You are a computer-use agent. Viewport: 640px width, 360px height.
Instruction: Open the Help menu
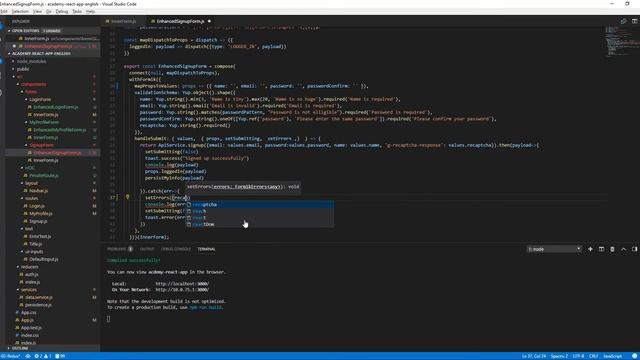90,11
